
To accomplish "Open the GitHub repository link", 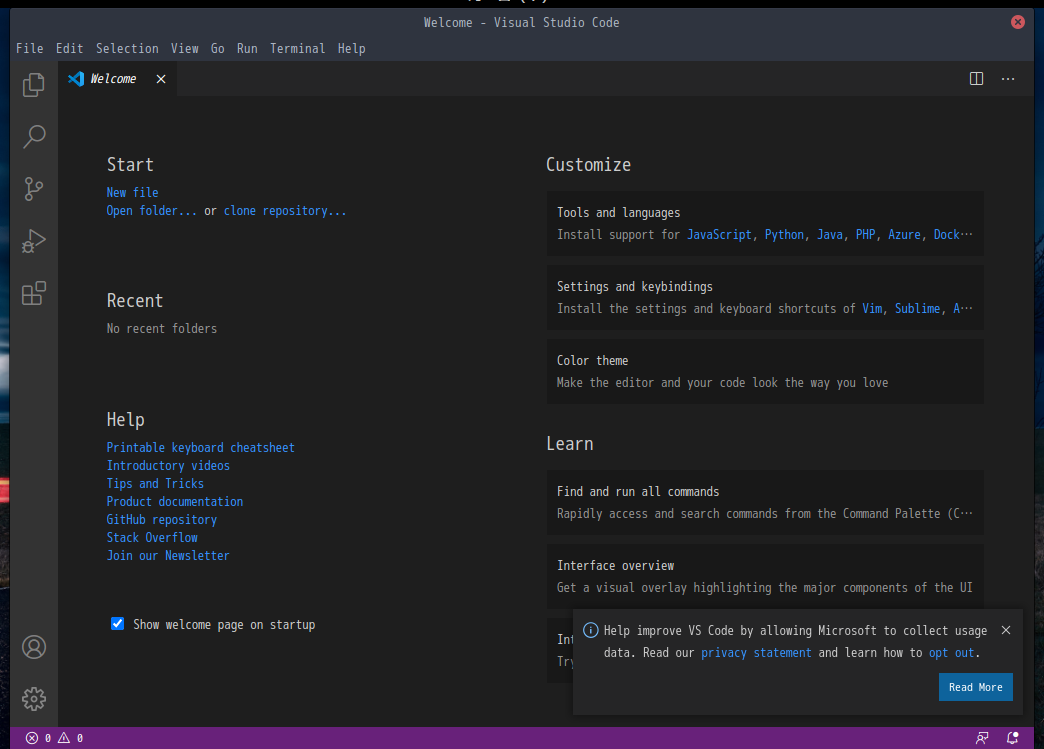I will pyautogui.click(x=162, y=519).
